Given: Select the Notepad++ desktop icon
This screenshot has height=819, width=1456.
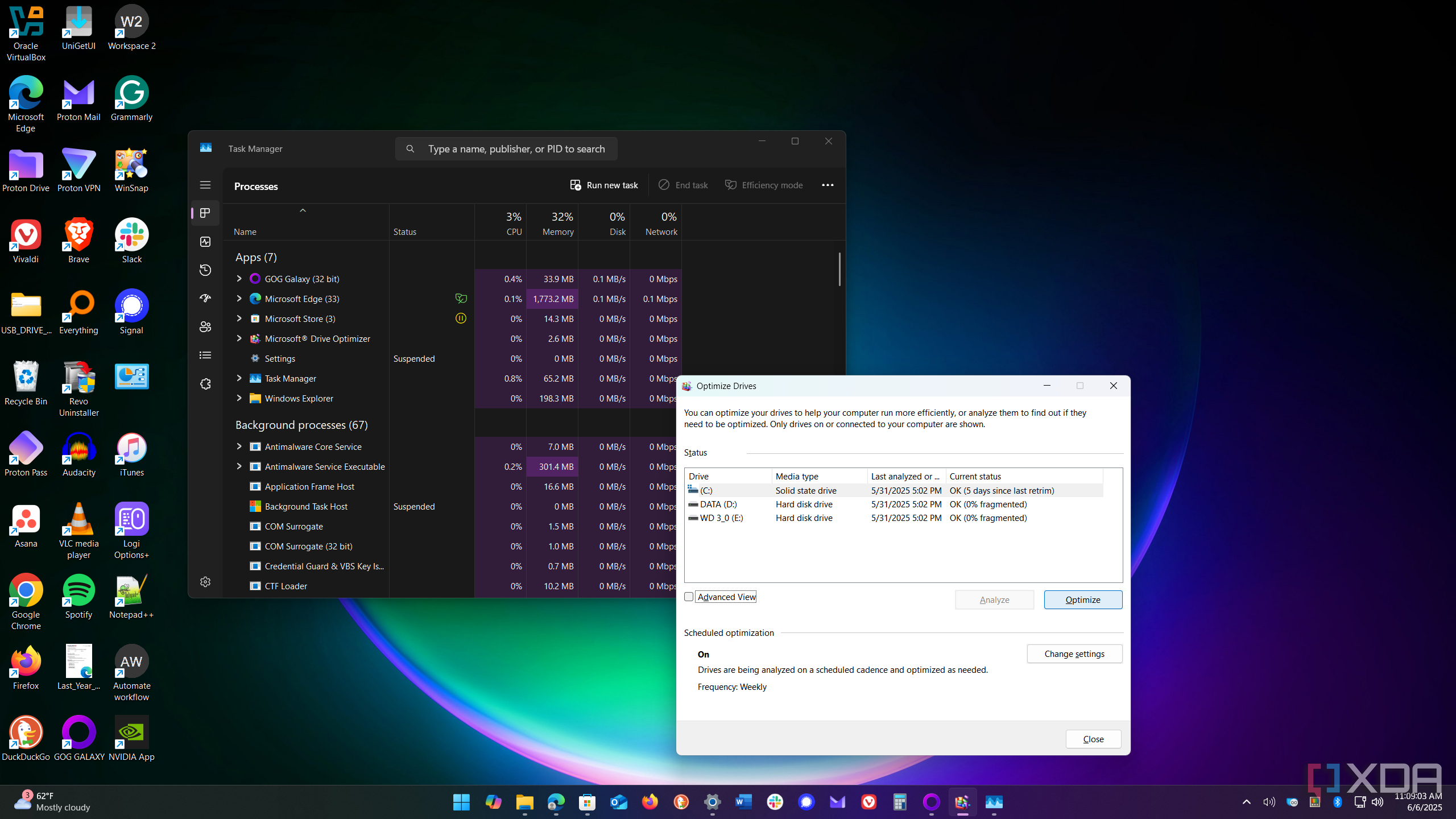Looking at the screenshot, I should [x=131, y=597].
